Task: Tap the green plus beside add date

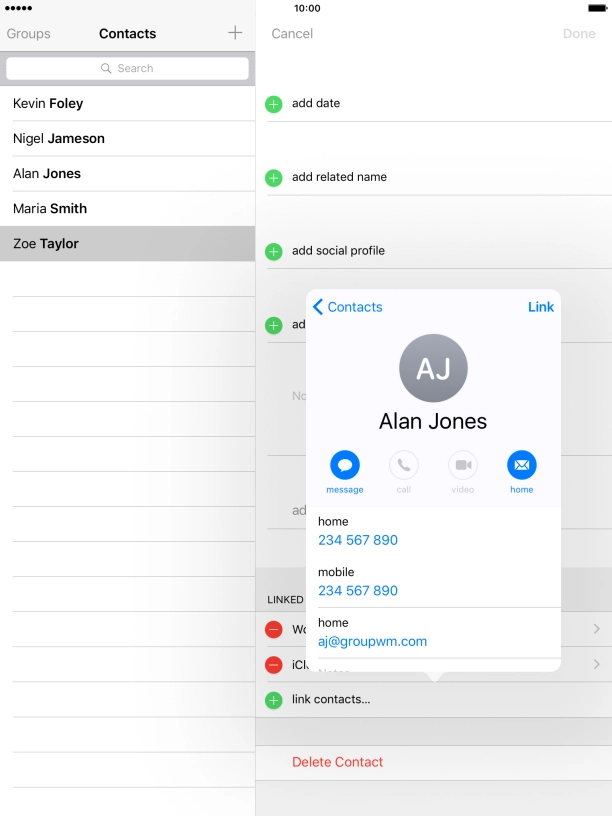Action: [273, 104]
